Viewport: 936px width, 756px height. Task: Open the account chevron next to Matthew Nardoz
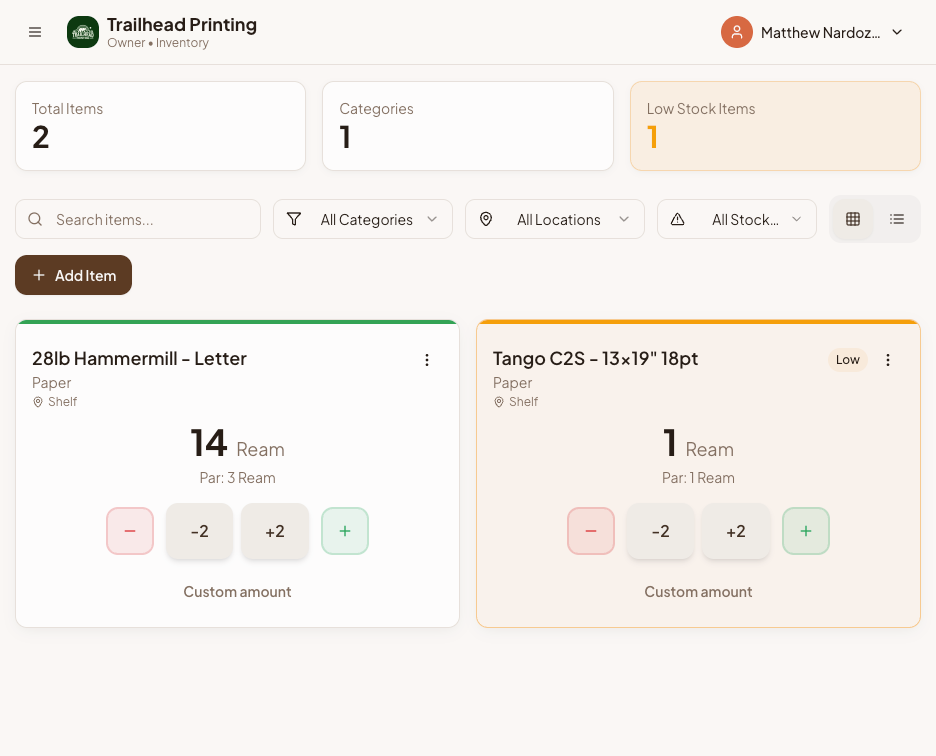click(897, 31)
